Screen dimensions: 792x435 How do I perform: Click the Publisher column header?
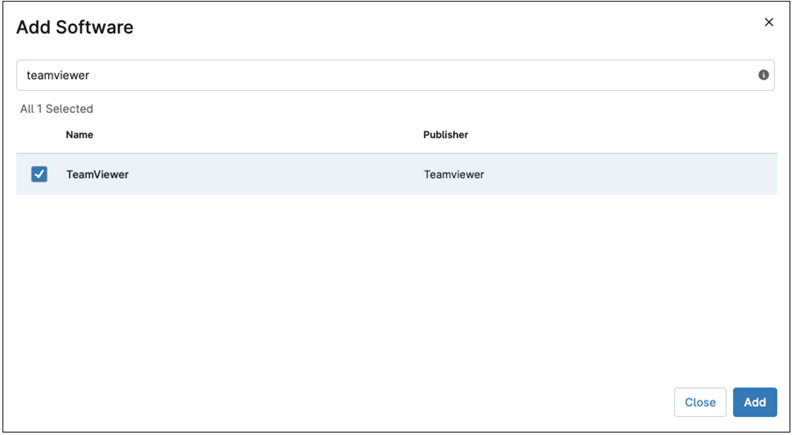(446, 135)
